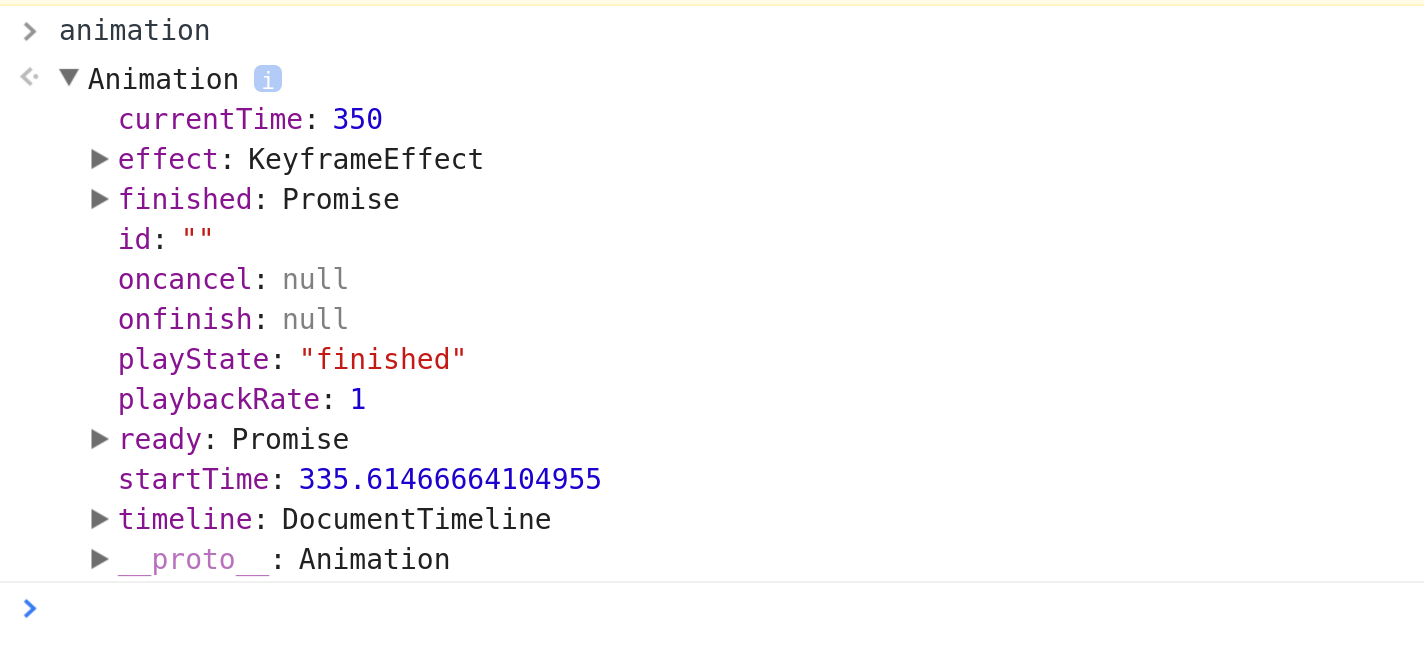Viewport: 1424px width, 647px height.
Task: Collapse the Animation object tree
Action: coord(69,78)
